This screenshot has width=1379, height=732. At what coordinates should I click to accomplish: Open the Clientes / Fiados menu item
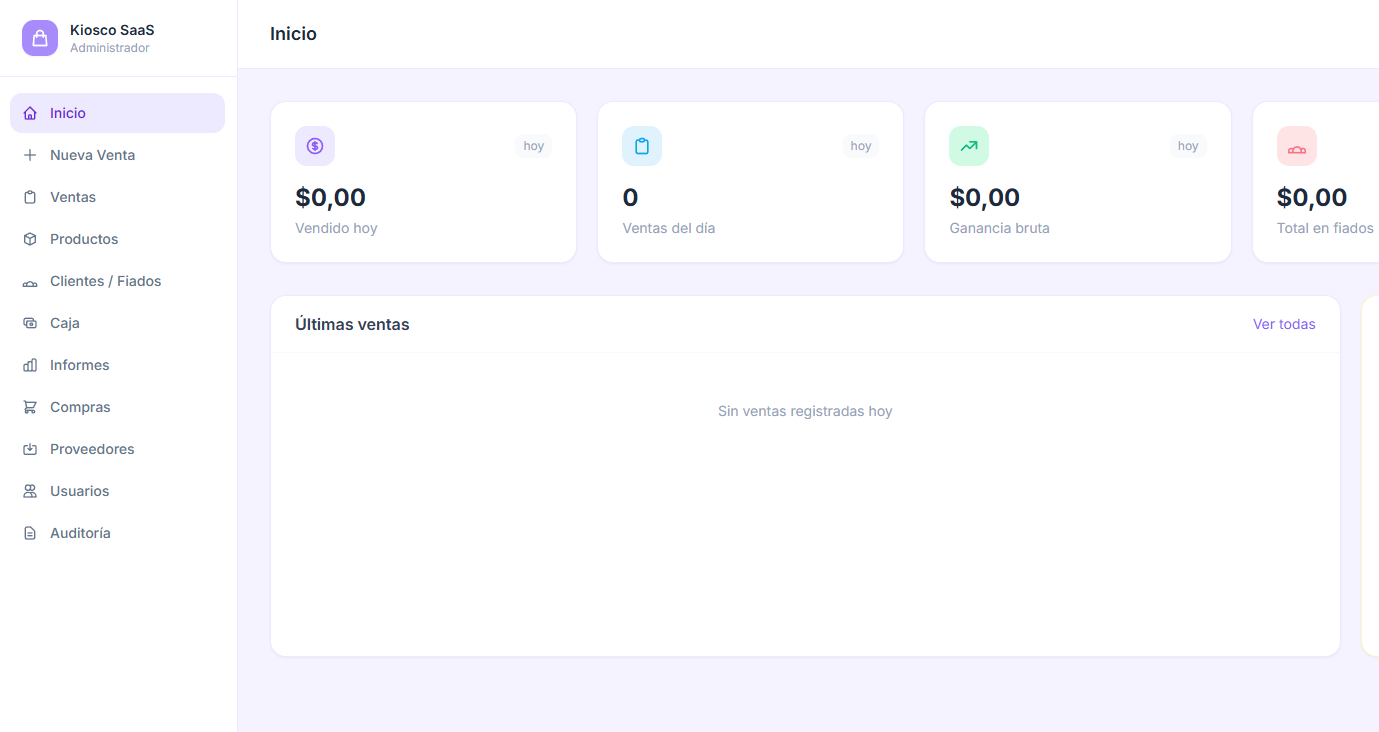click(x=105, y=281)
